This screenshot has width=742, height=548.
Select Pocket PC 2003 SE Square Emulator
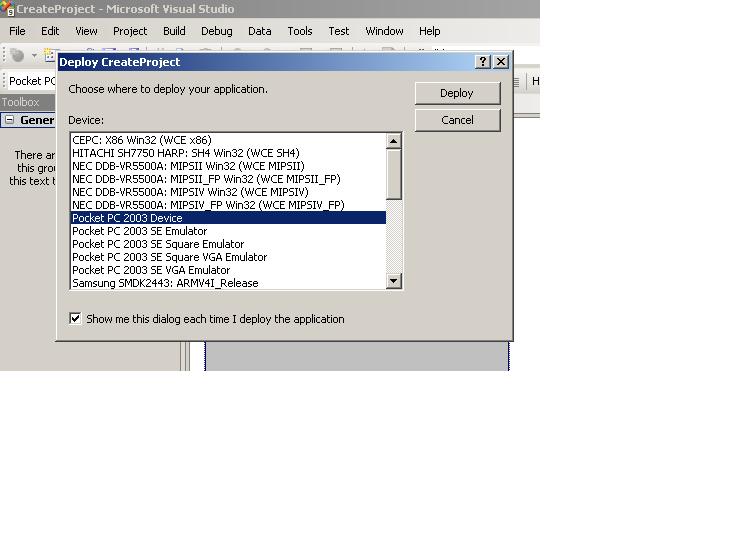tap(228, 244)
